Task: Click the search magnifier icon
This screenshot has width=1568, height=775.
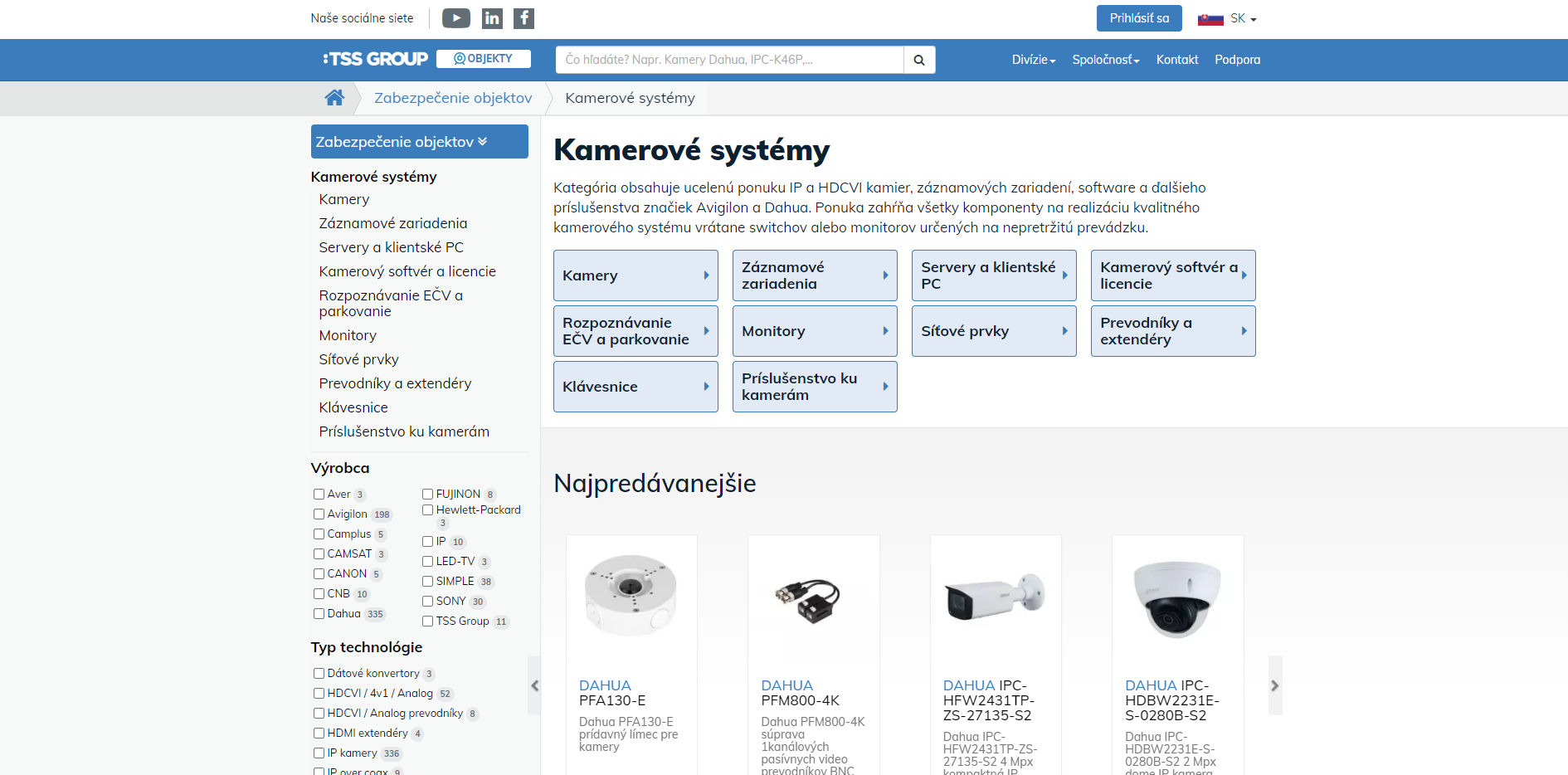Action: click(919, 60)
